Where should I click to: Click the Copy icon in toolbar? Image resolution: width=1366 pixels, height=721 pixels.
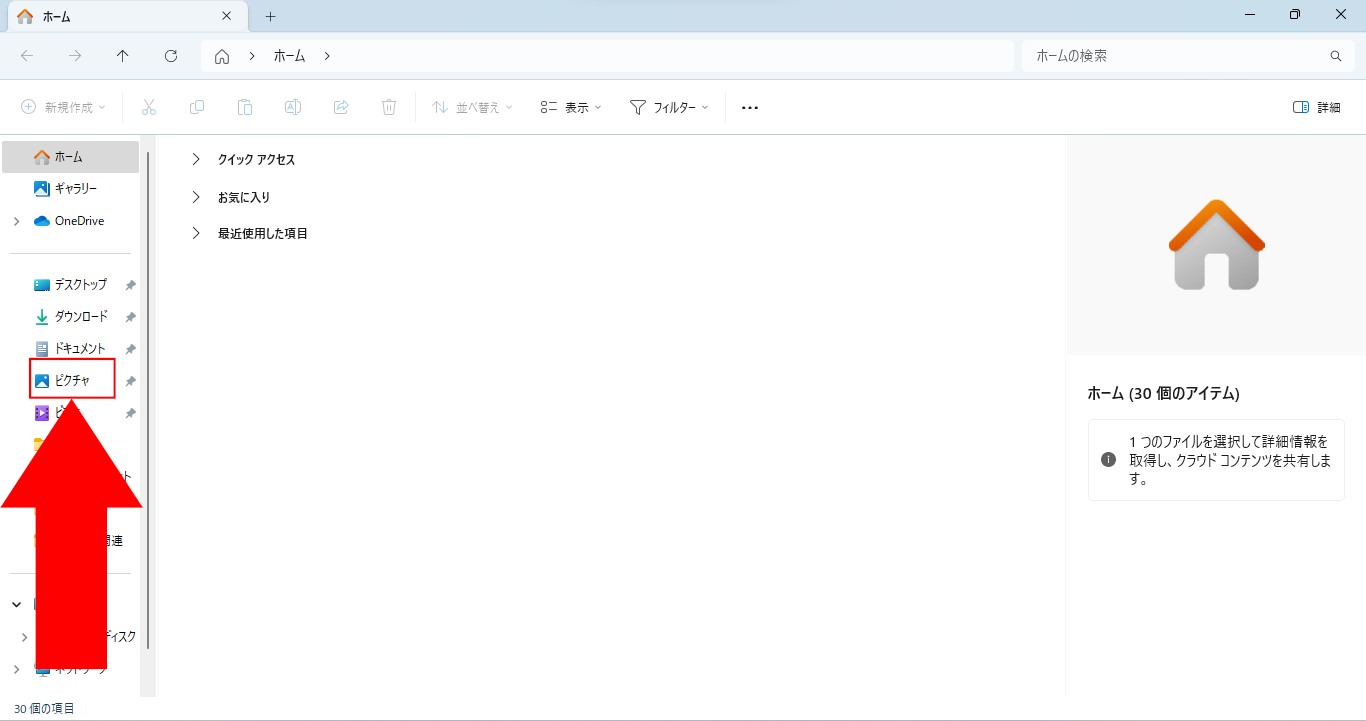tap(197, 107)
